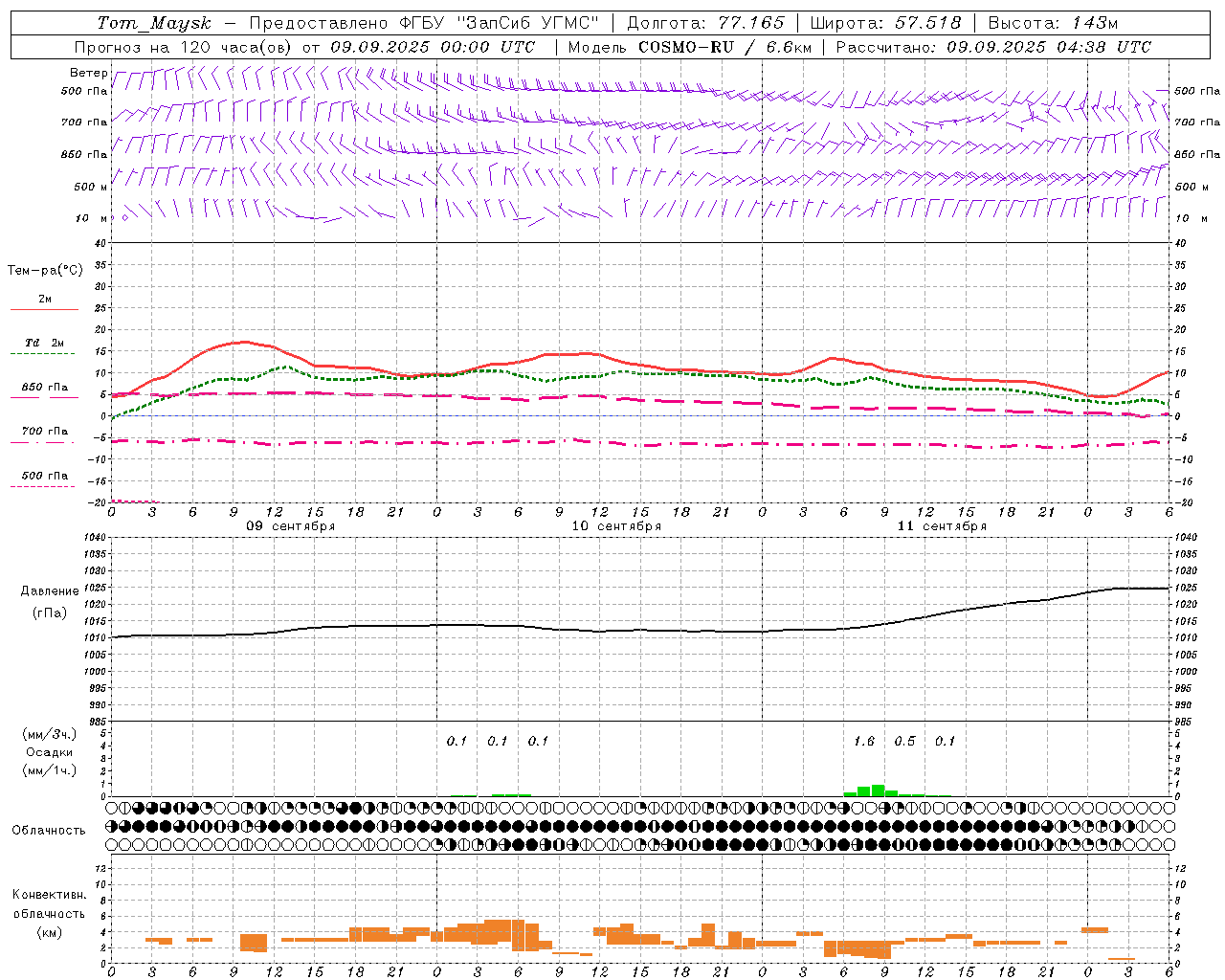This screenshot has height=980, width=1225.
Task: Click the date label 10 сентября
Action: (616, 526)
